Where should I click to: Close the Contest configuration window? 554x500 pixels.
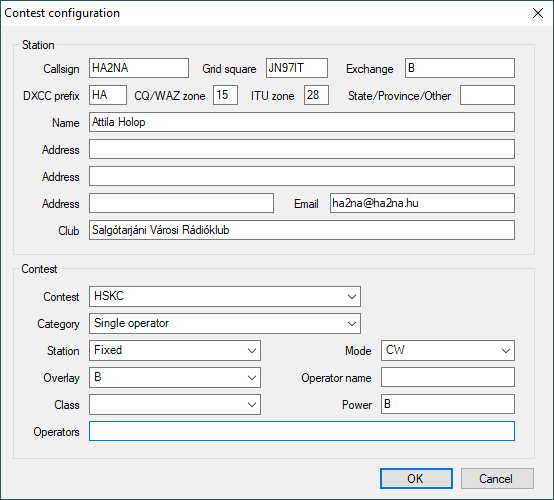538,13
